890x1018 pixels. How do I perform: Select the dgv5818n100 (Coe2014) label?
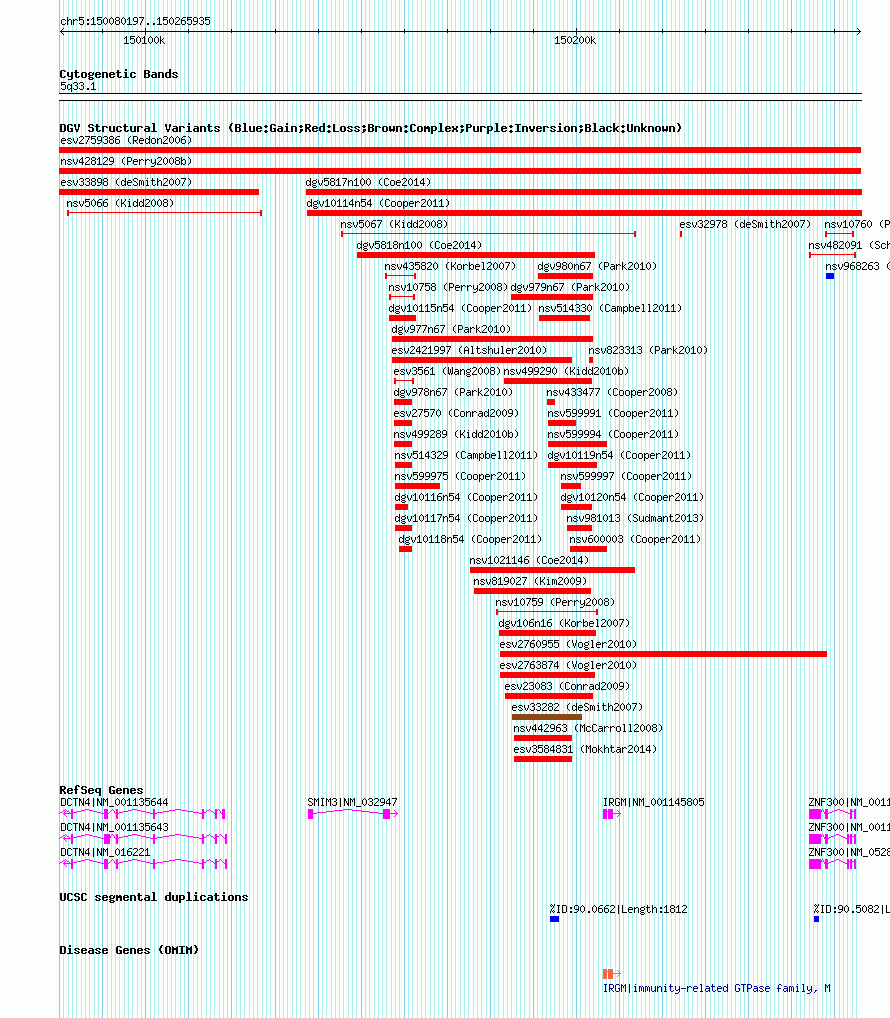(x=419, y=245)
